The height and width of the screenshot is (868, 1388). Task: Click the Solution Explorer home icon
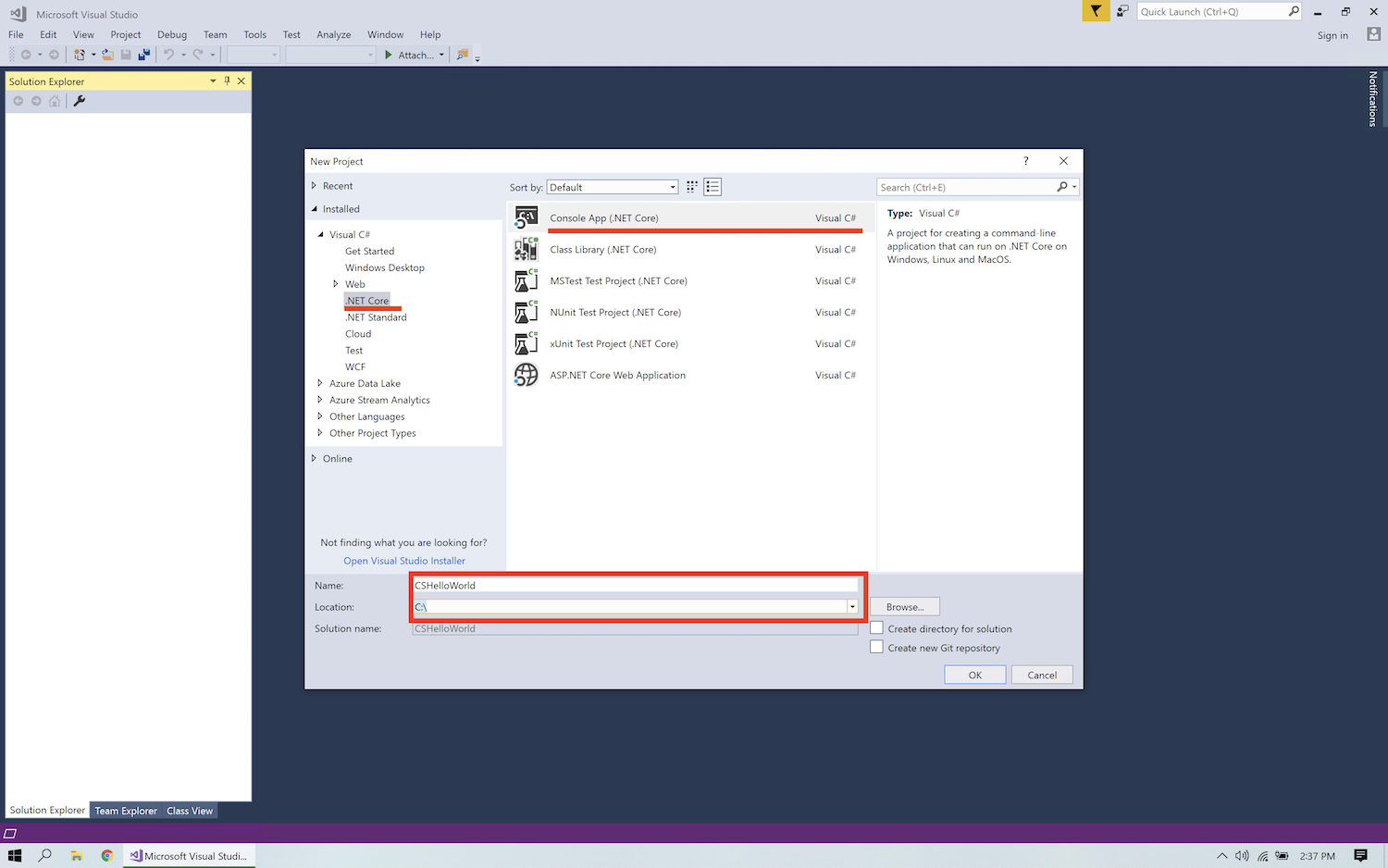[55, 101]
